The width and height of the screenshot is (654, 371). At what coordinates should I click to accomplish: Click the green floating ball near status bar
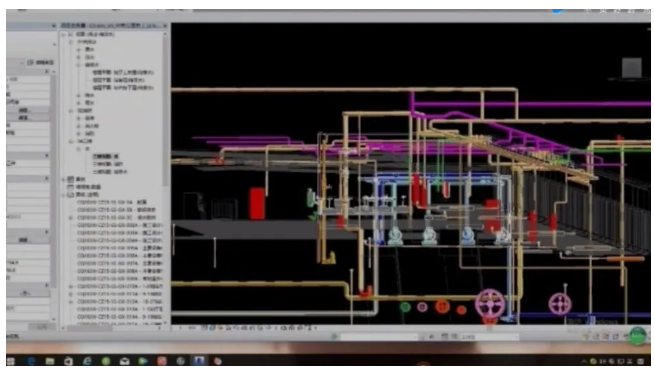click(x=637, y=336)
